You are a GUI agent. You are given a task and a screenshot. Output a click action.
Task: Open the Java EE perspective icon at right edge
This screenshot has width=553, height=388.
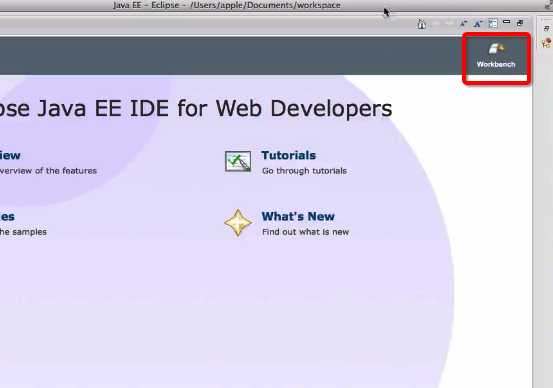pos(547,43)
